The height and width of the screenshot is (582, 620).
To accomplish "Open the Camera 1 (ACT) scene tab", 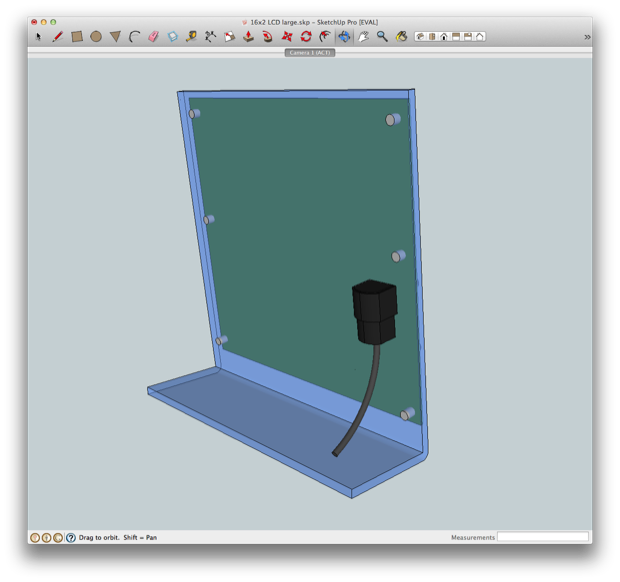I will point(310,53).
